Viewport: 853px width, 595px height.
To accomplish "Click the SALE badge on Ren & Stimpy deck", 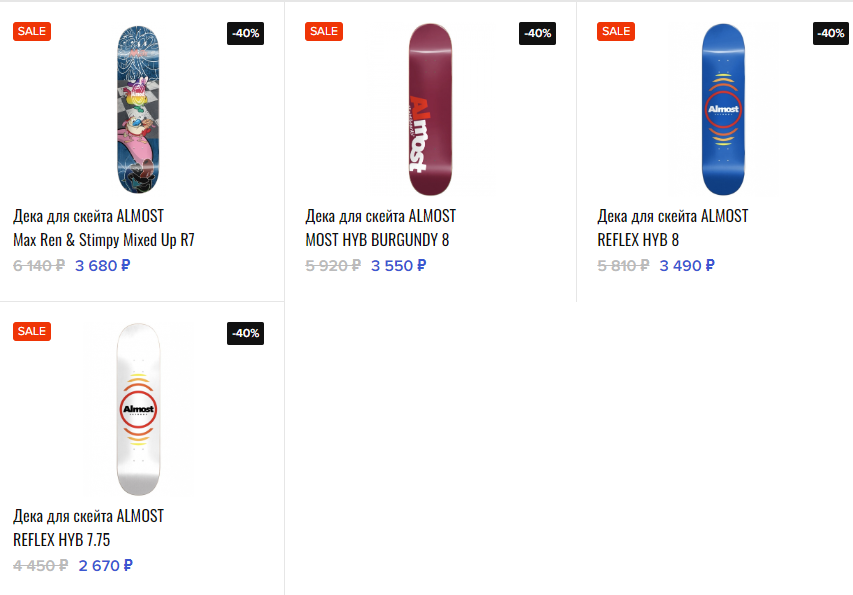I will pyautogui.click(x=32, y=31).
